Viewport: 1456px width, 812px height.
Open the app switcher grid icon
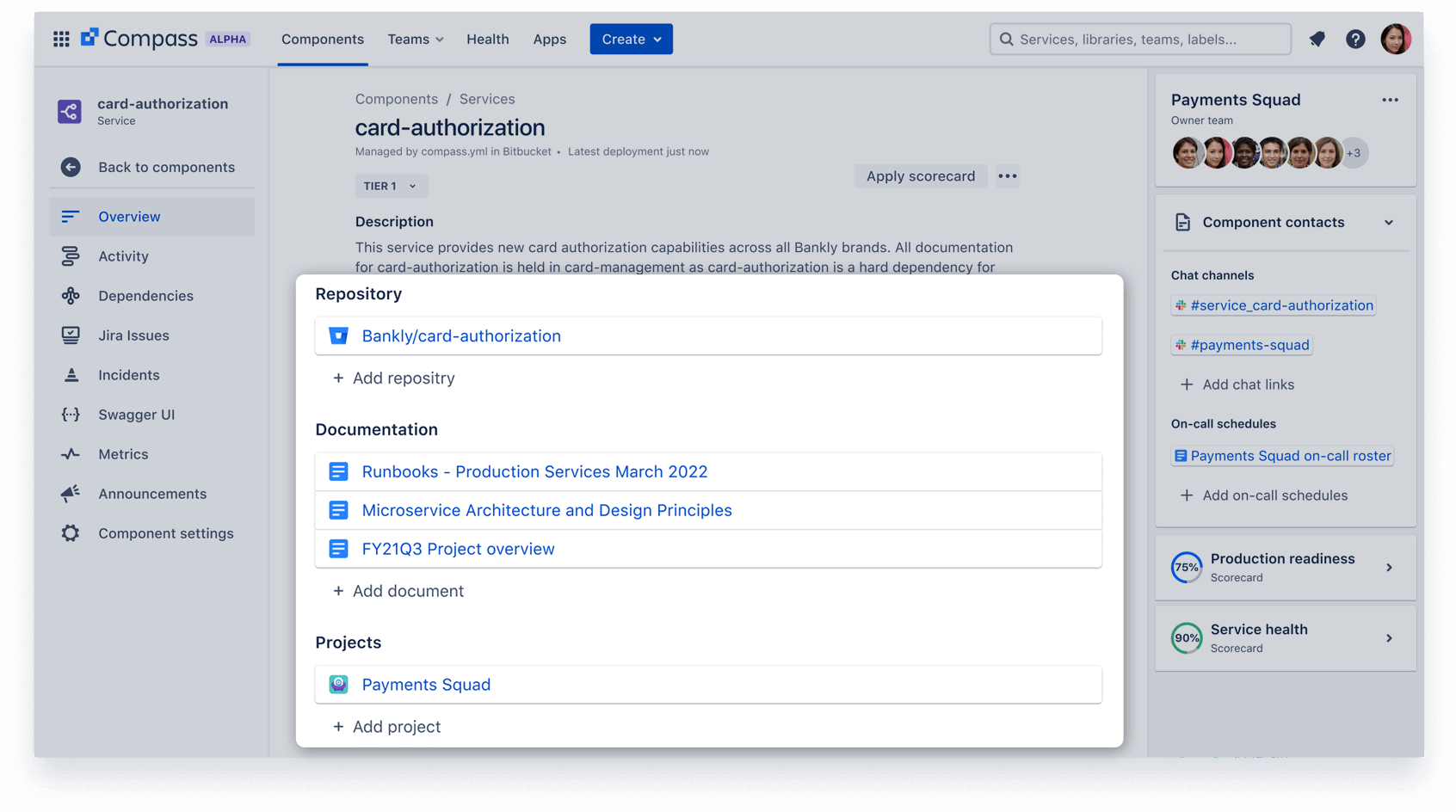tap(61, 39)
